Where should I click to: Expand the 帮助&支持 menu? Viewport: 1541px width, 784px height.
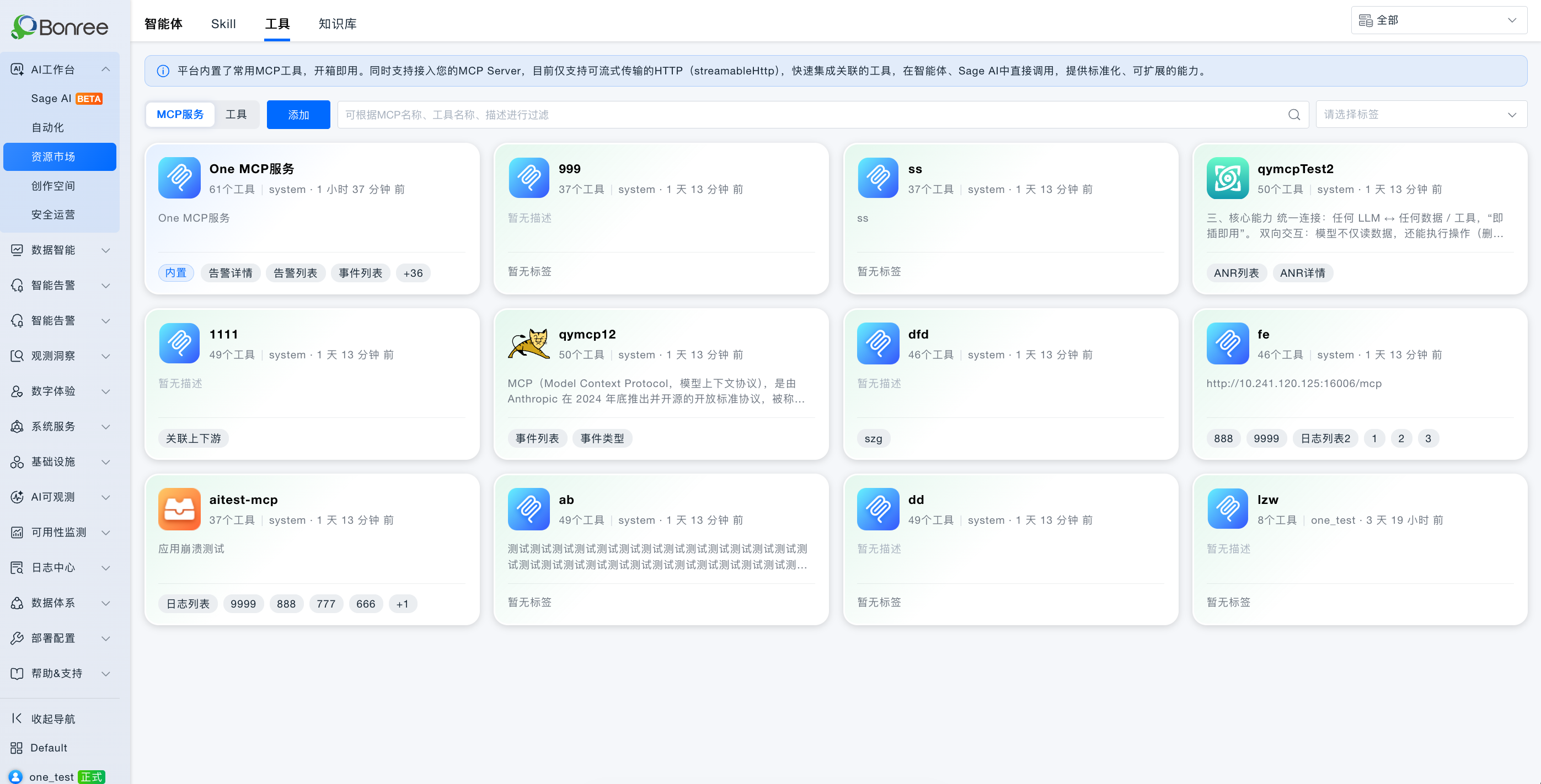pyautogui.click(x=106, y=673)
